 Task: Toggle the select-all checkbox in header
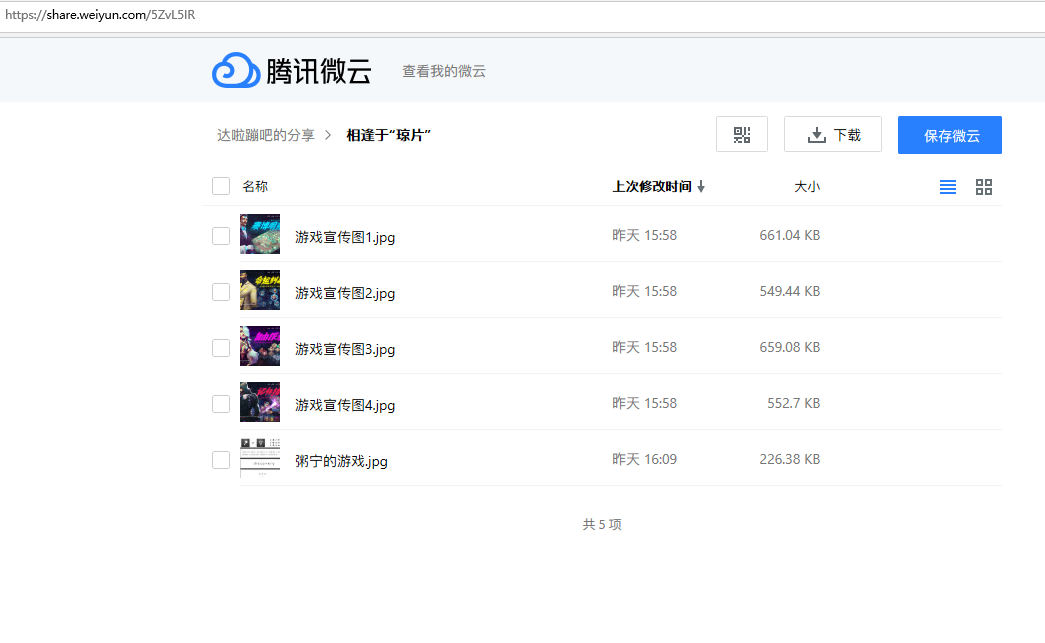click(x=221, y=186)
